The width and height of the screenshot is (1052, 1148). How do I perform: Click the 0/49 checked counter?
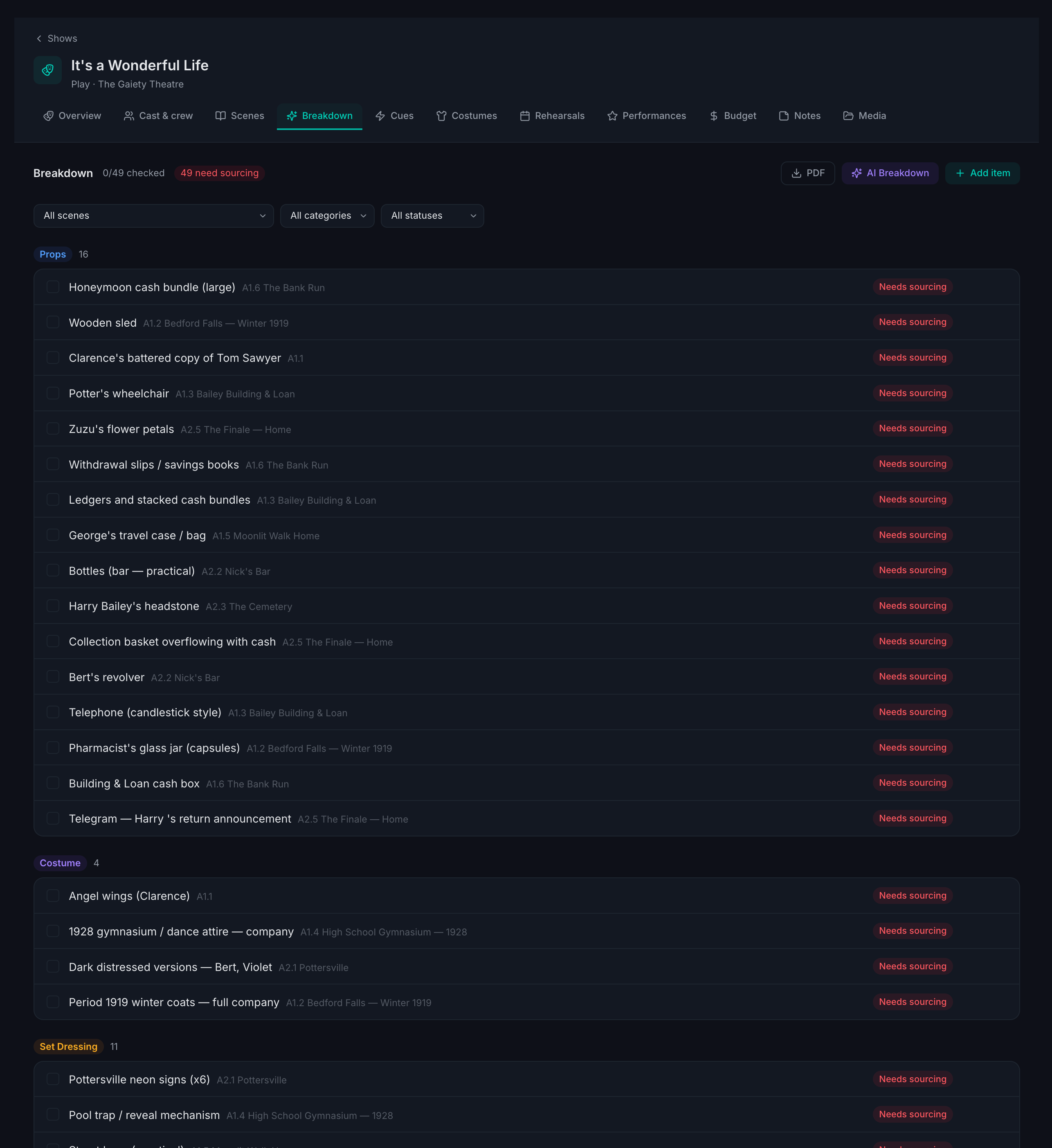click(x=133, y=173)
